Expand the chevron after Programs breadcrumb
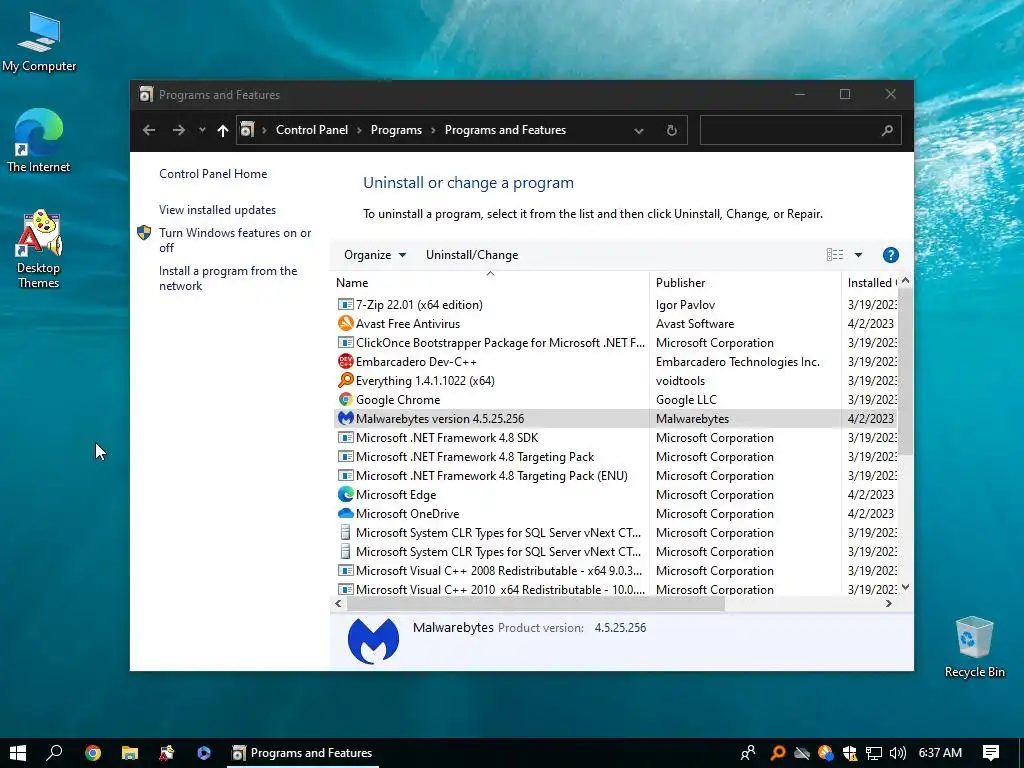 pos(433,130)
